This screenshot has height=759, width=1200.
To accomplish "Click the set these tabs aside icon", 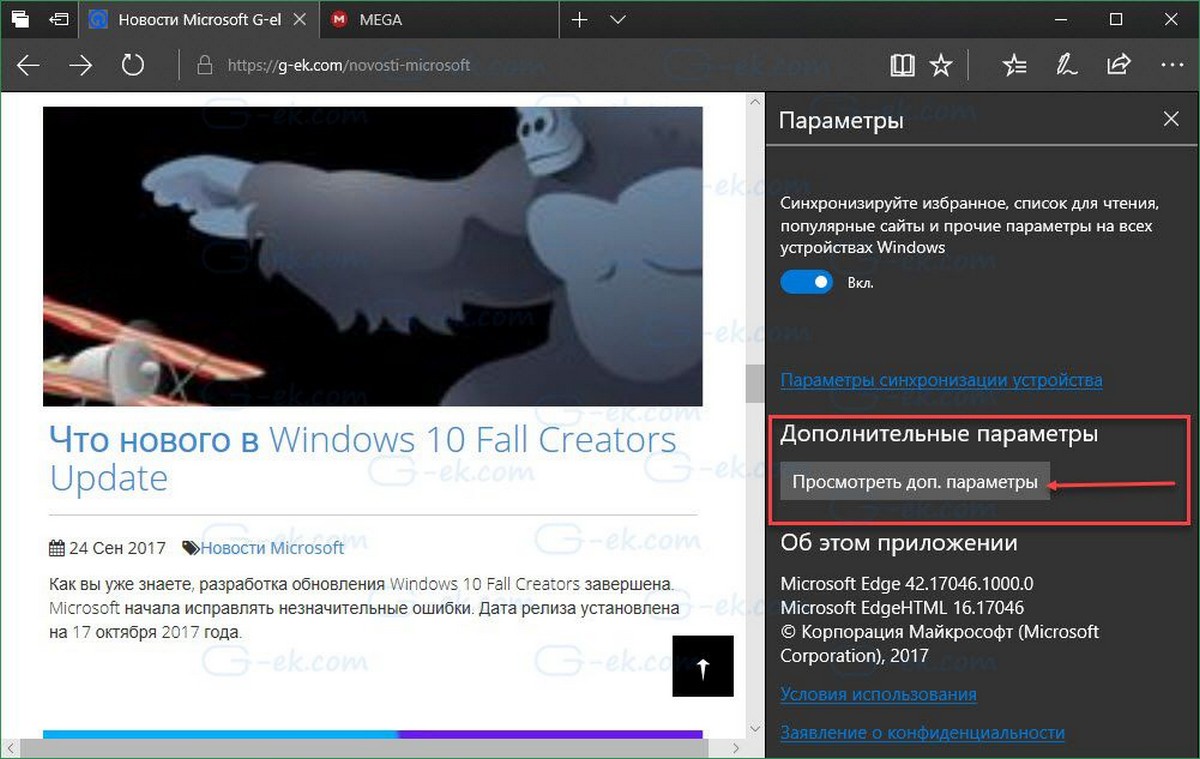I will [x=59, y=19].
